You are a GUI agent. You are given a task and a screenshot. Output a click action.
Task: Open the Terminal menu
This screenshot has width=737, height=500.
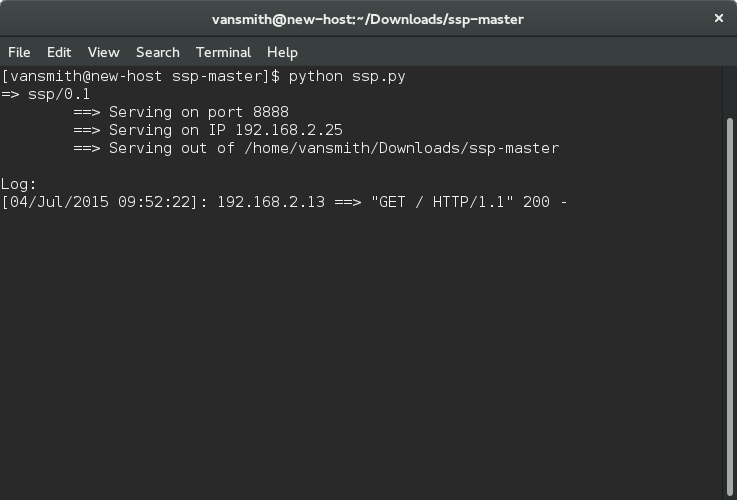223,52
